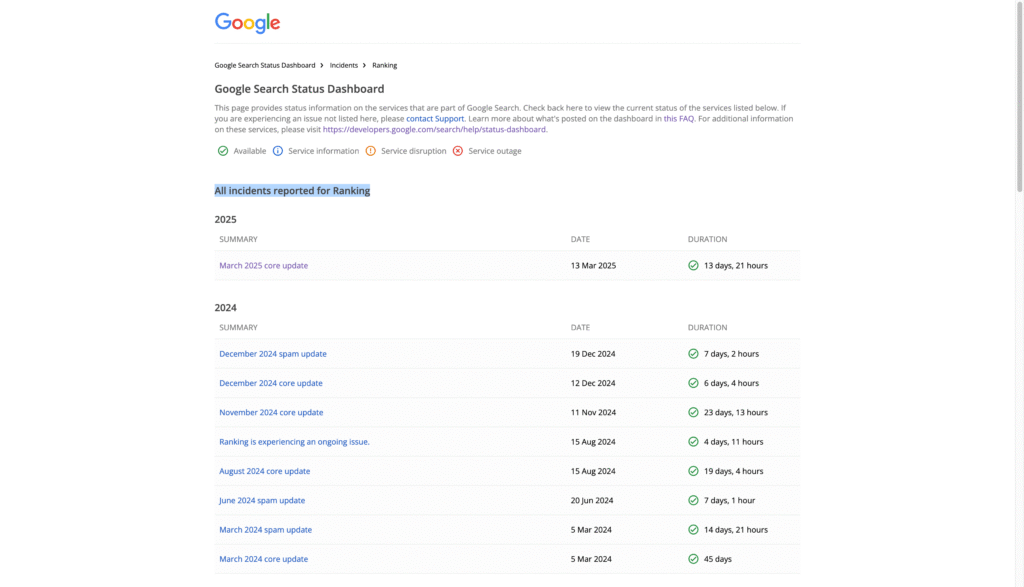
Task: Open Google Search Status Dashboard breadcrumb
Action: point(264,65)
